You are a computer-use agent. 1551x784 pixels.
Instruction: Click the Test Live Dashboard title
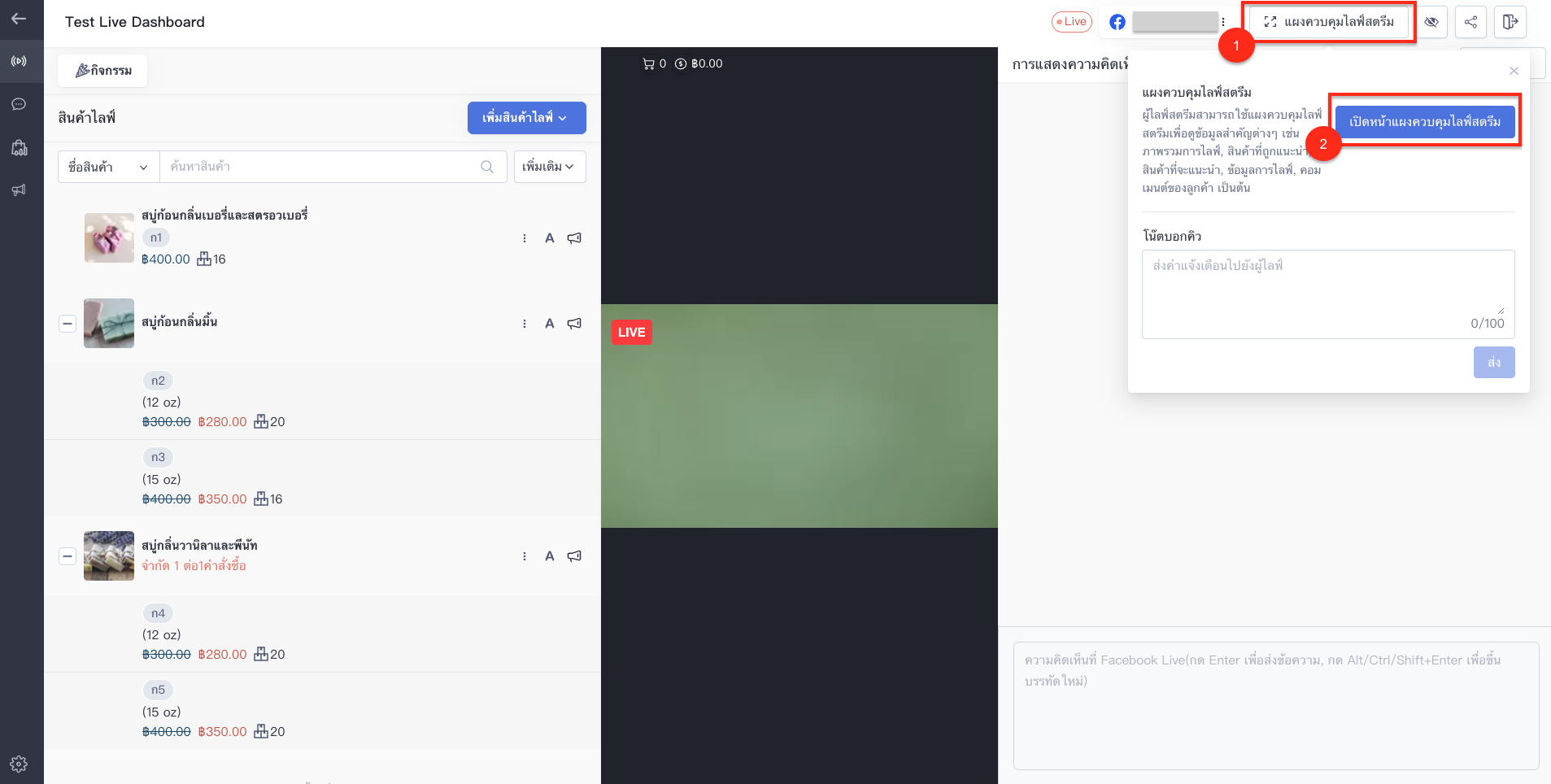135,22
